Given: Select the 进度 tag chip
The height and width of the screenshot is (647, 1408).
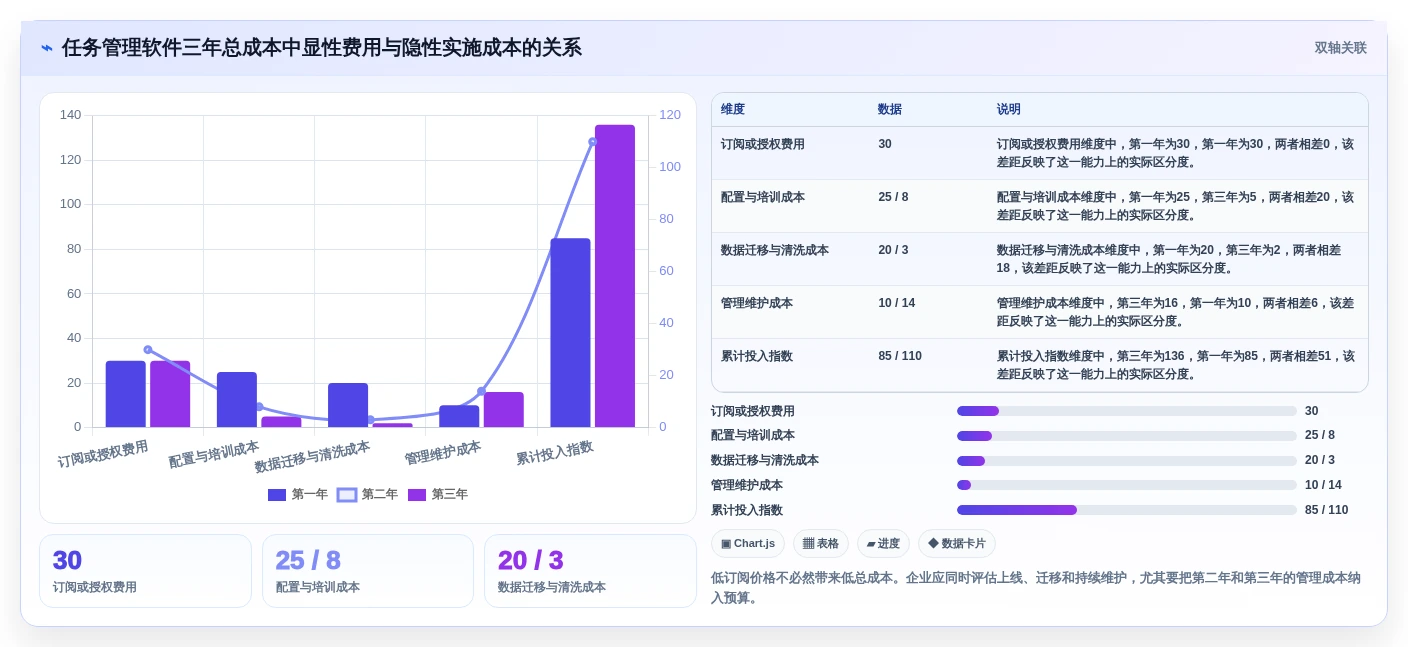Looking at the screenshot, I should pos(883,543).
